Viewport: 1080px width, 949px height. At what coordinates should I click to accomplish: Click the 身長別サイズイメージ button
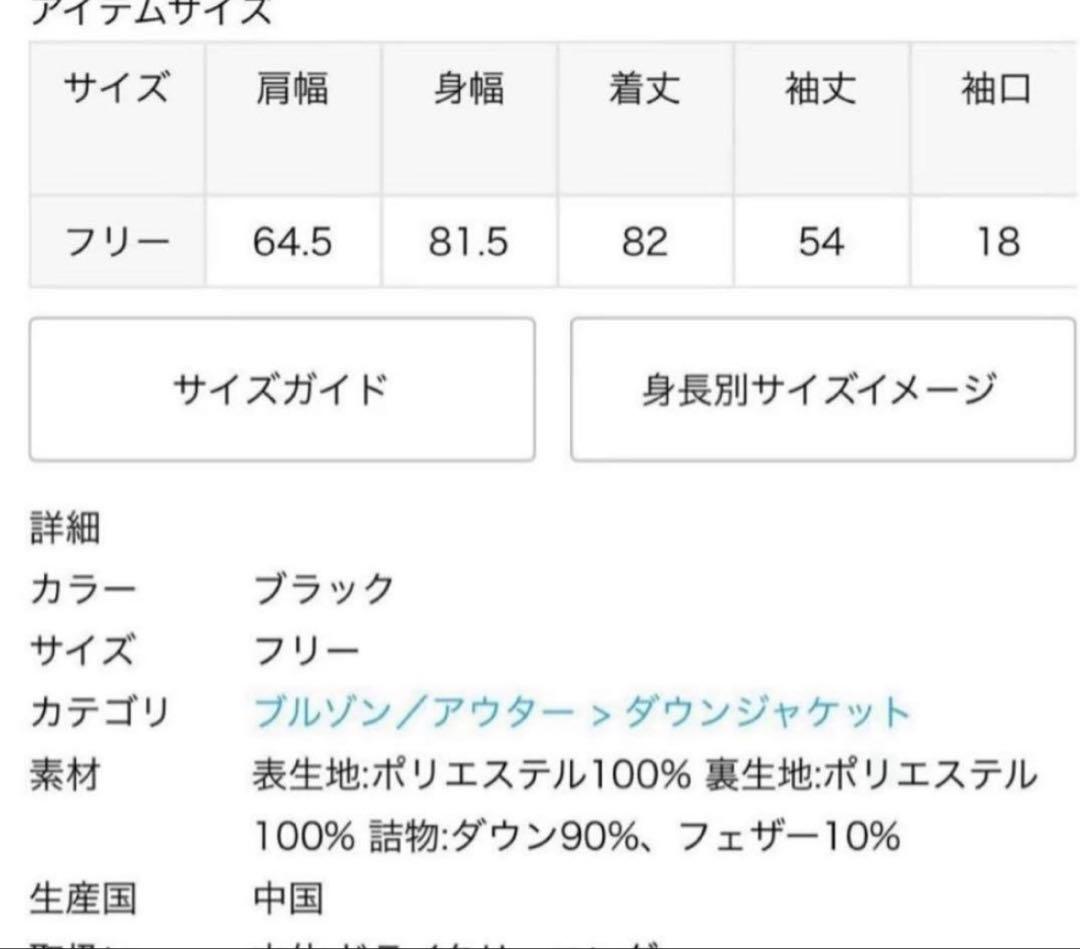tap(822, 389)
